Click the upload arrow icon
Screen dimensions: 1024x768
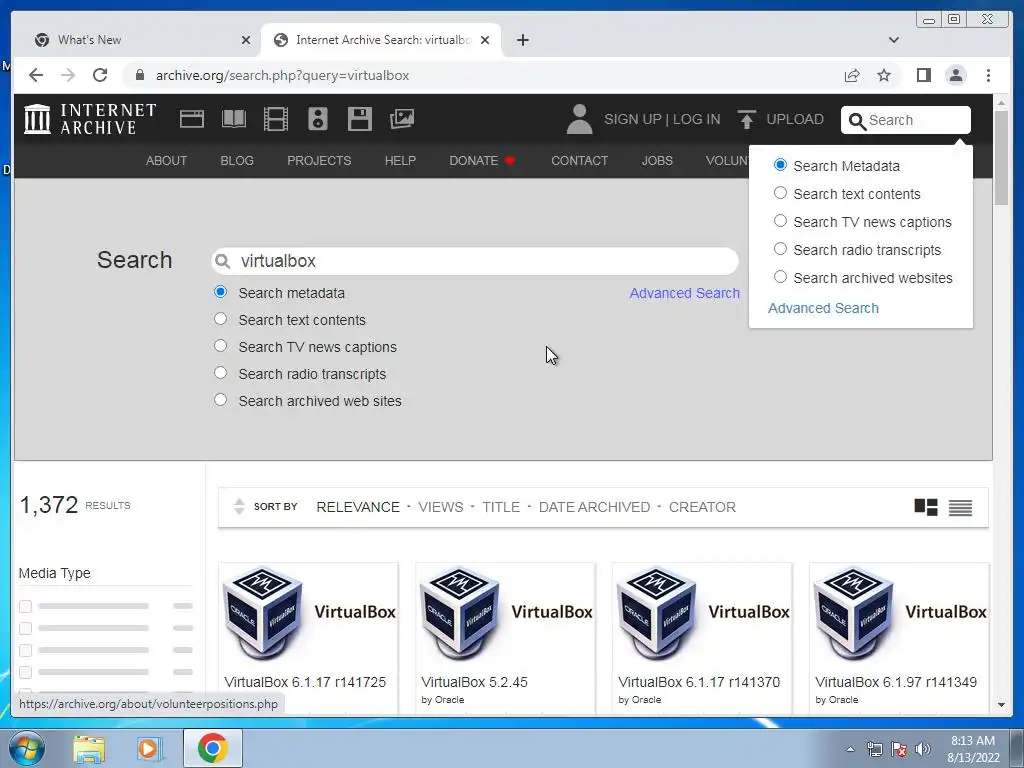[746, 119]
